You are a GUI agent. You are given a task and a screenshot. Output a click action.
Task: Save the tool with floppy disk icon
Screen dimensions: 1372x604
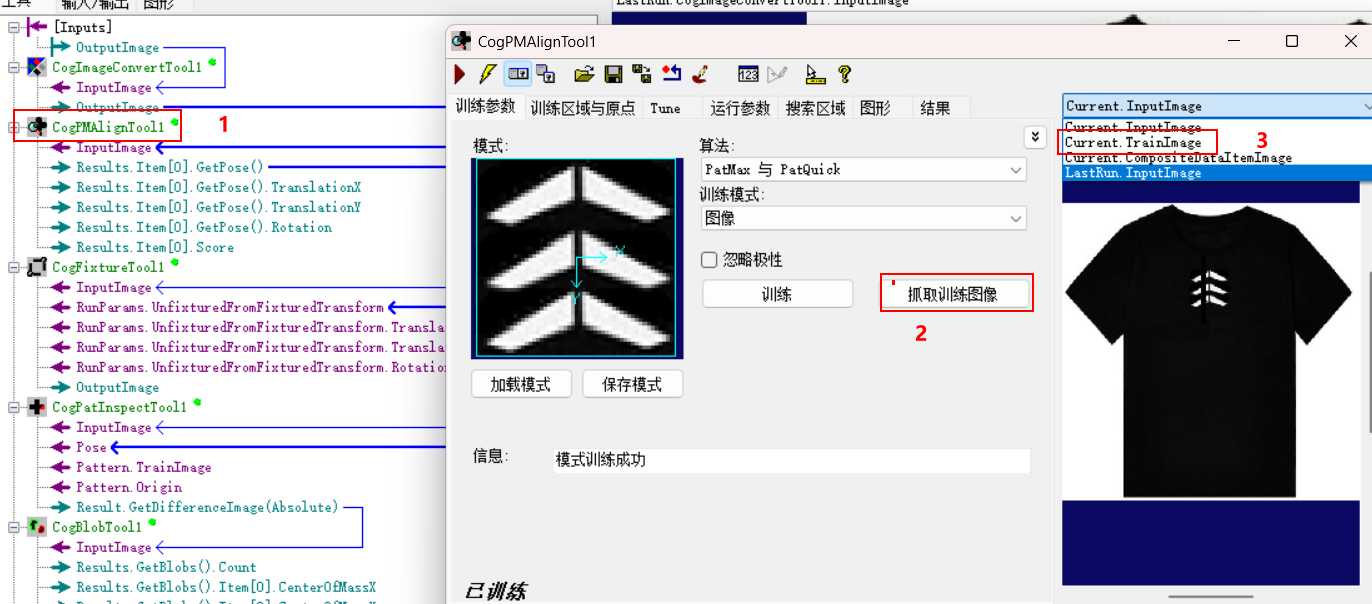[x=614, y=74]
